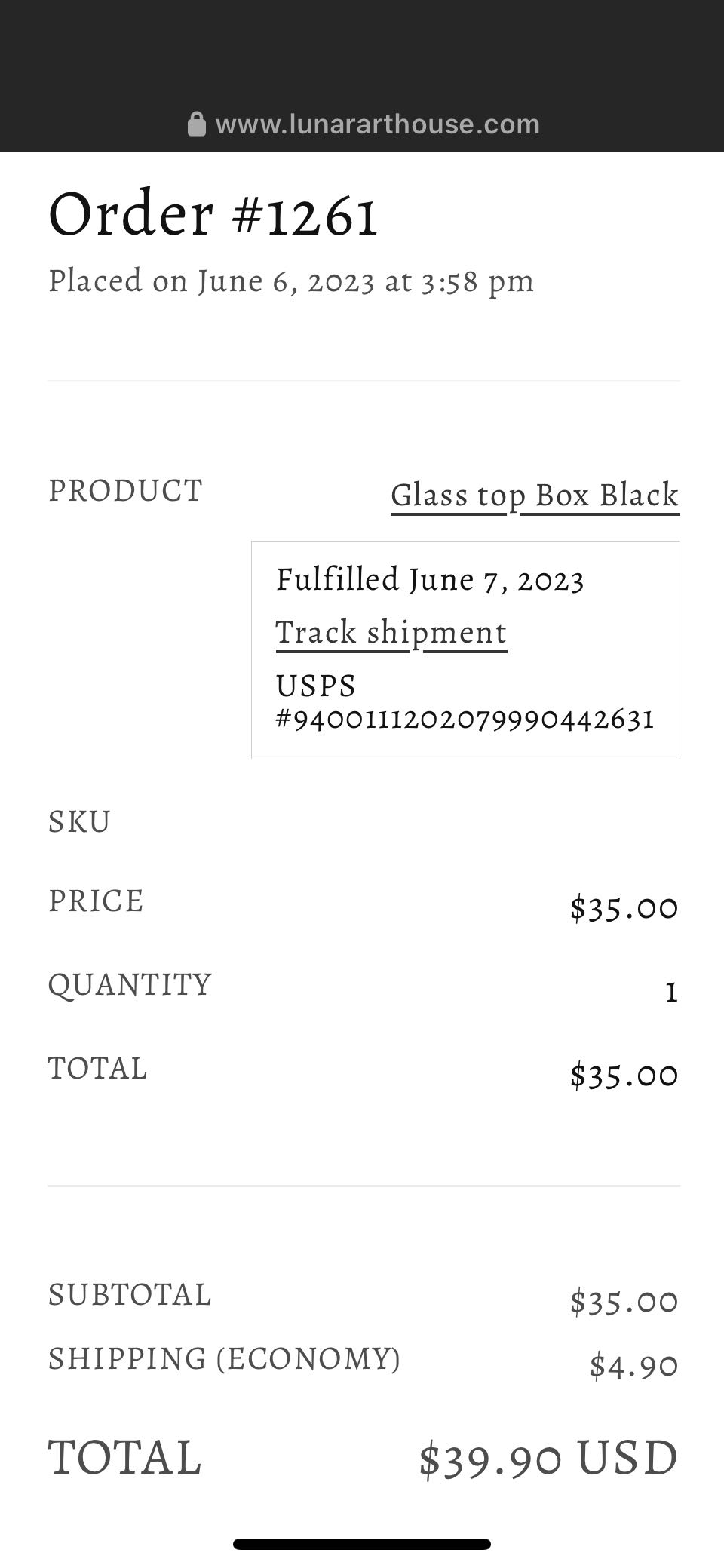The width and height of the screenshot is (724, 1568).
Task: Tap the fulfillment details box
Action: [x=465, y=649]
